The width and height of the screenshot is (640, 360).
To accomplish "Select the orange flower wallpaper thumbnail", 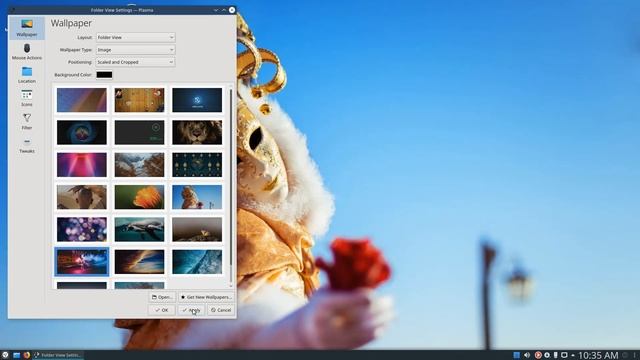I will pos(140,197).
